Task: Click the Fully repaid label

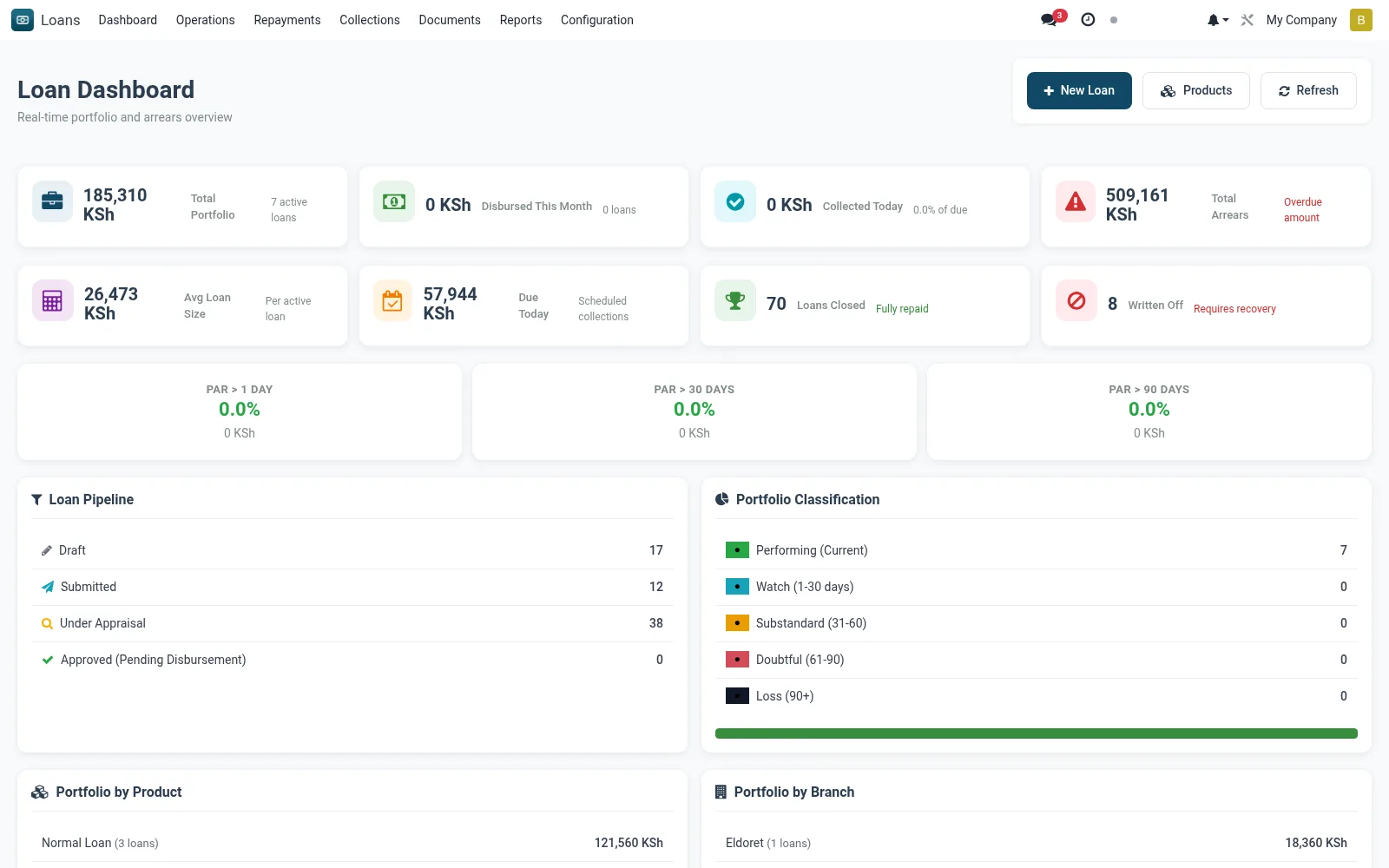Action: click(902, 309)
